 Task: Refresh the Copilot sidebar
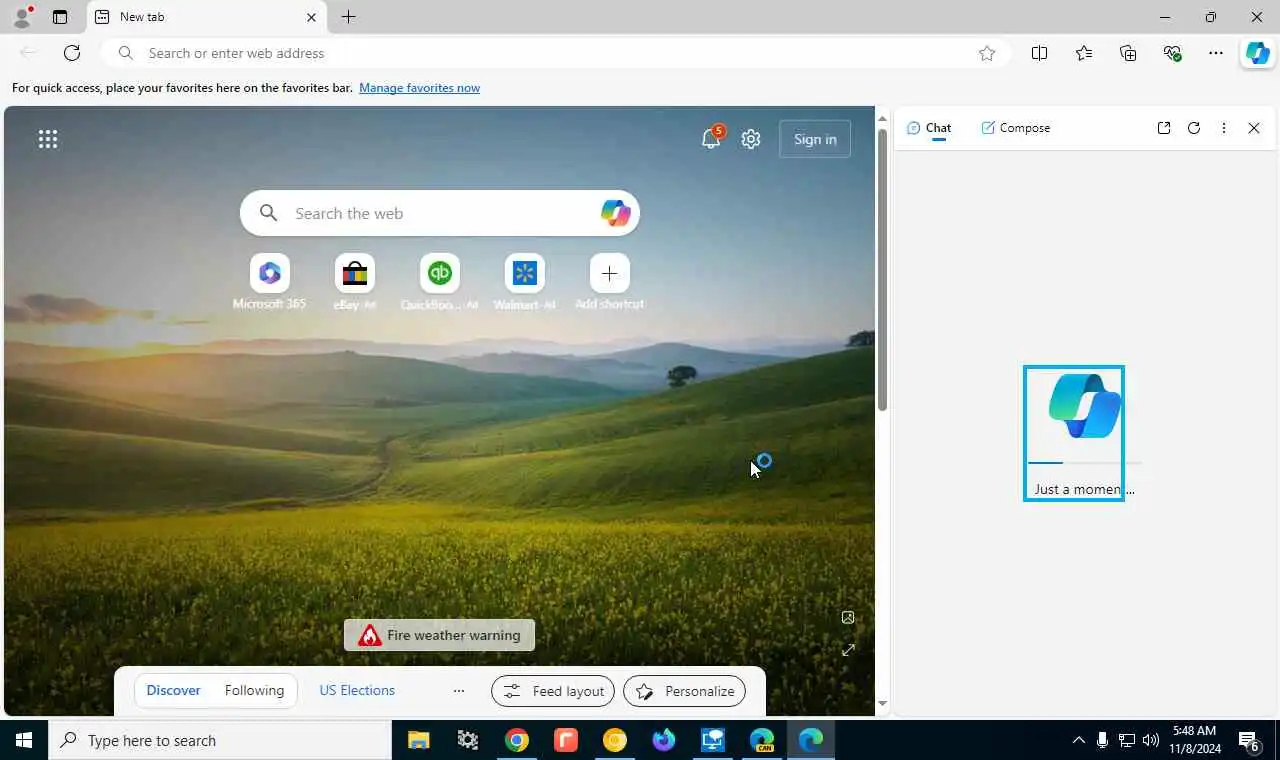[1194, 128]
